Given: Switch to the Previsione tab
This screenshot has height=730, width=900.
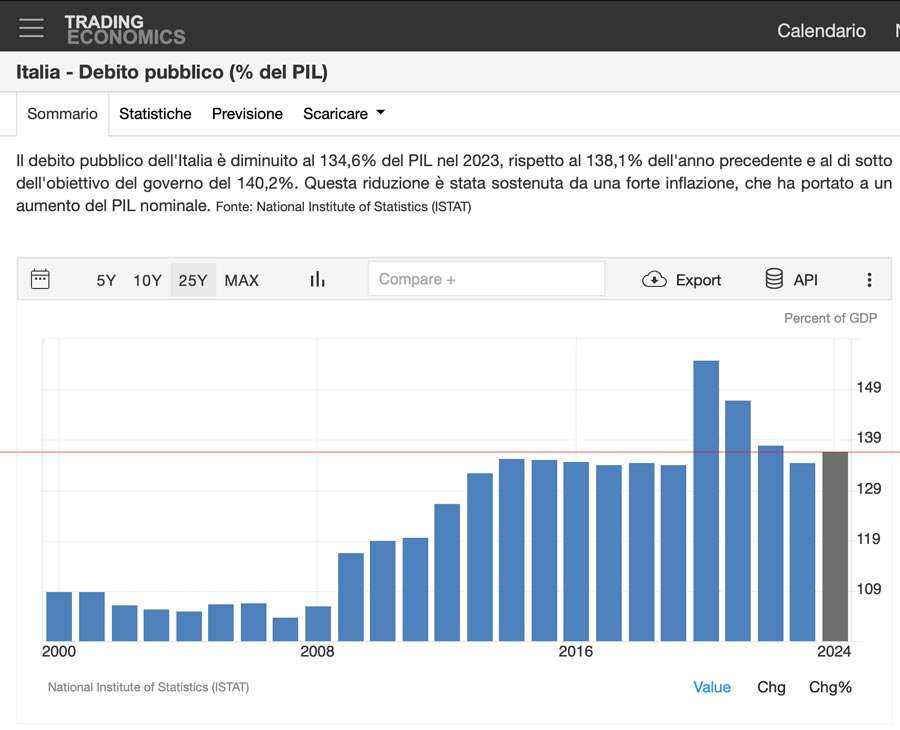Looking at the screenshot, I should point(247,114).
